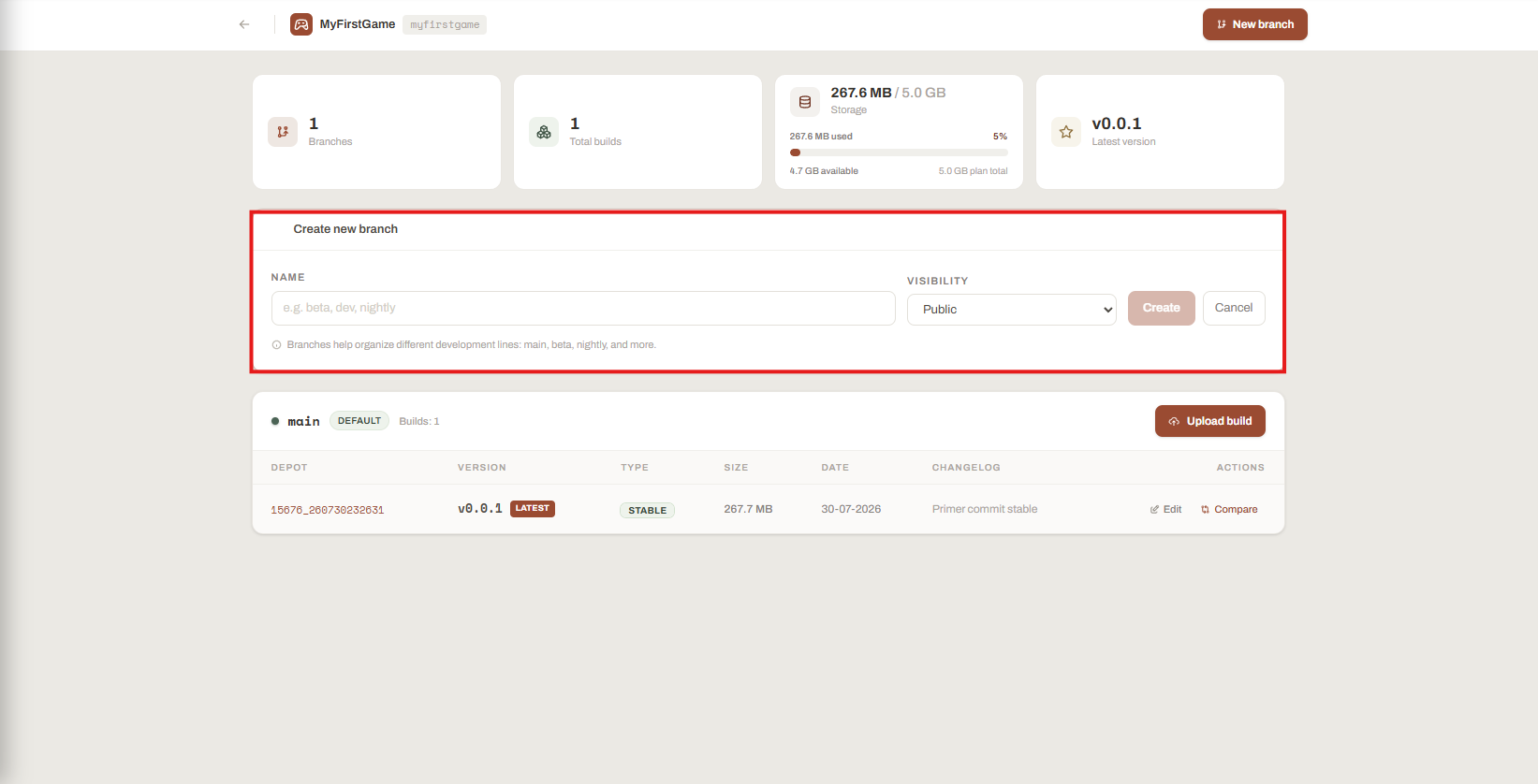Click the 'Builds: 1' text
Screen dimensions: 1538x784
coord(419,422)
